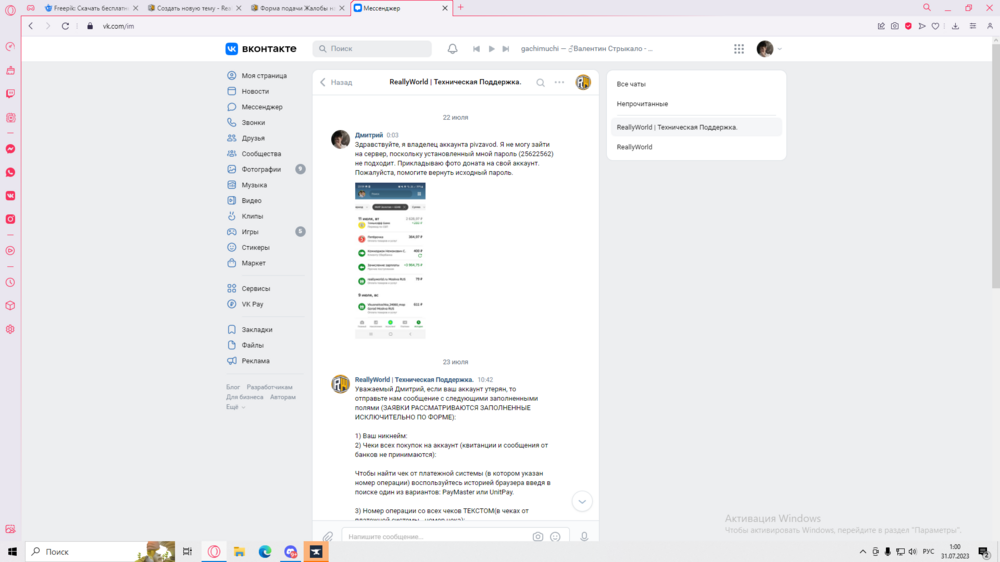Focus the Напишите сообщение input field
Viewport: 1000px width, 562px height.
437,536
